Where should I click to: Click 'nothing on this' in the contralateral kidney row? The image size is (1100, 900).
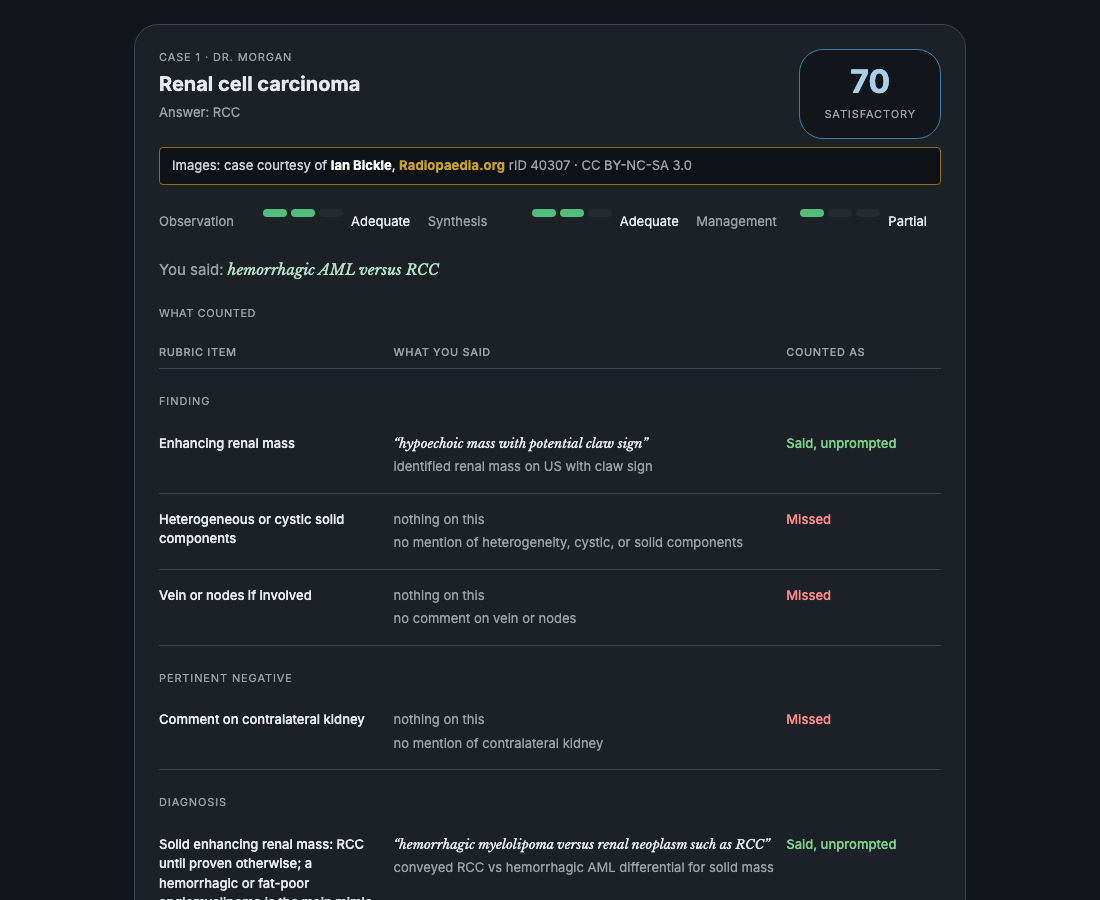[x=438, y=720]
